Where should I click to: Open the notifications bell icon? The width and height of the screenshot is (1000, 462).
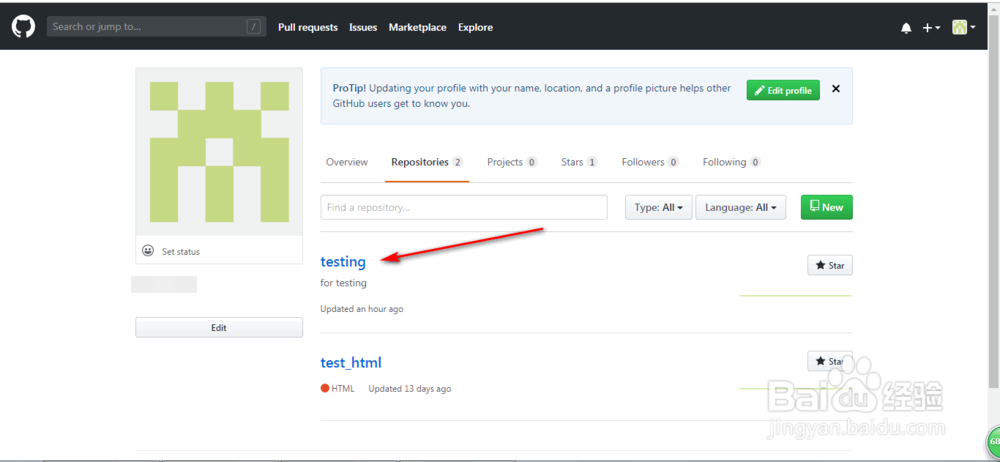[906, 28]
